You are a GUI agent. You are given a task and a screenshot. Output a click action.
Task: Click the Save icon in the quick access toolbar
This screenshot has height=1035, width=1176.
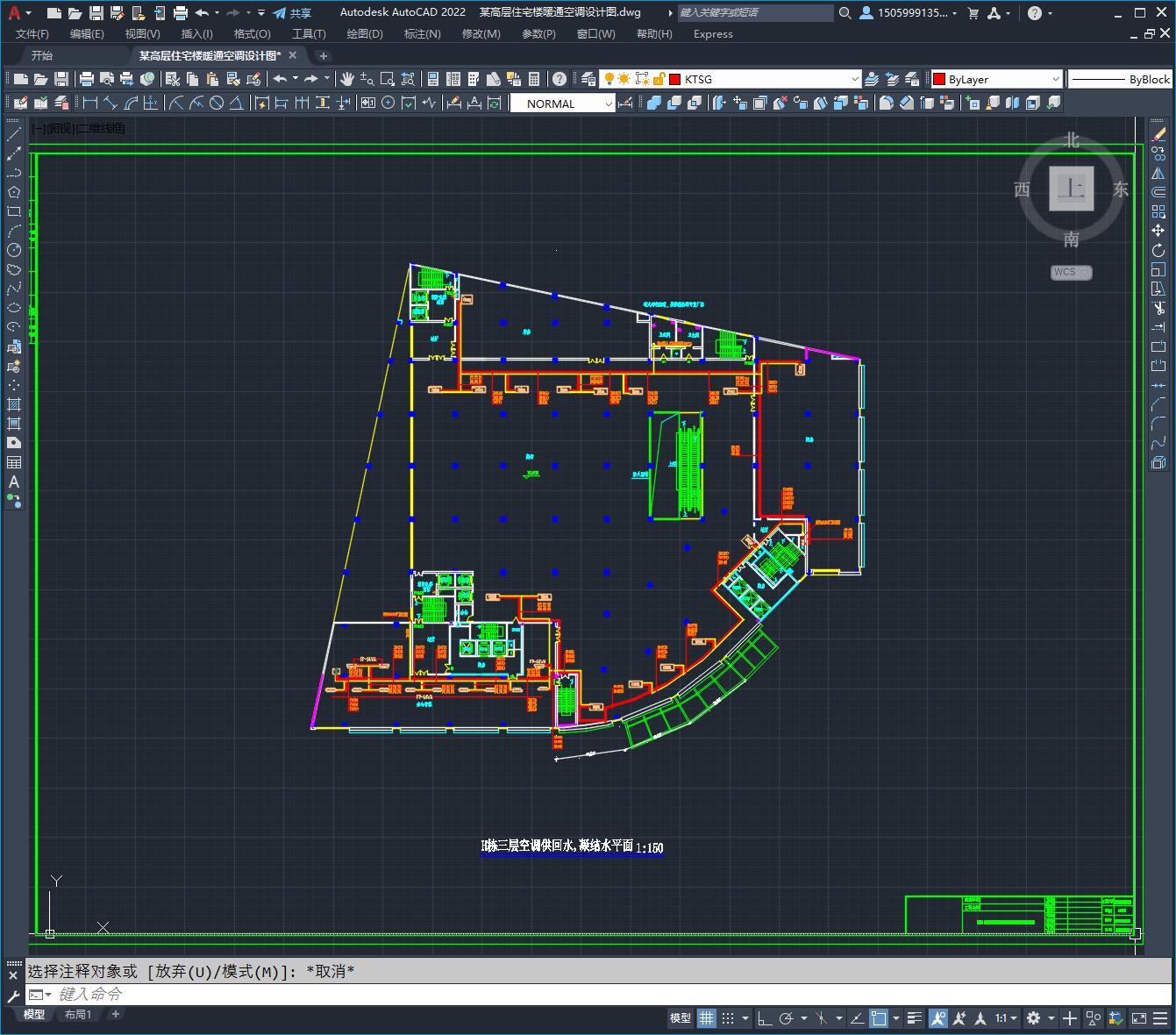96,13
